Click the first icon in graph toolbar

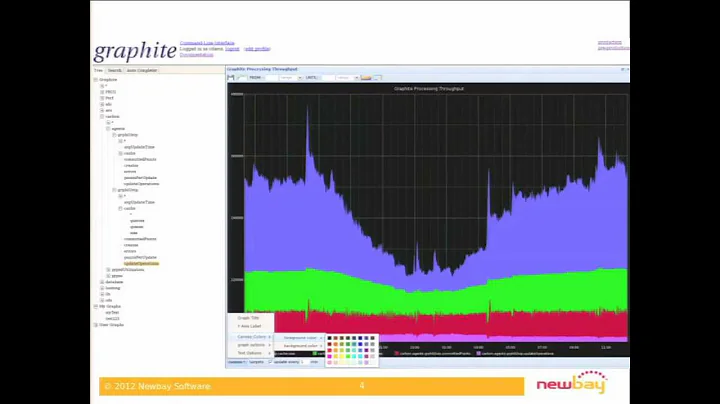click(231, 78)
